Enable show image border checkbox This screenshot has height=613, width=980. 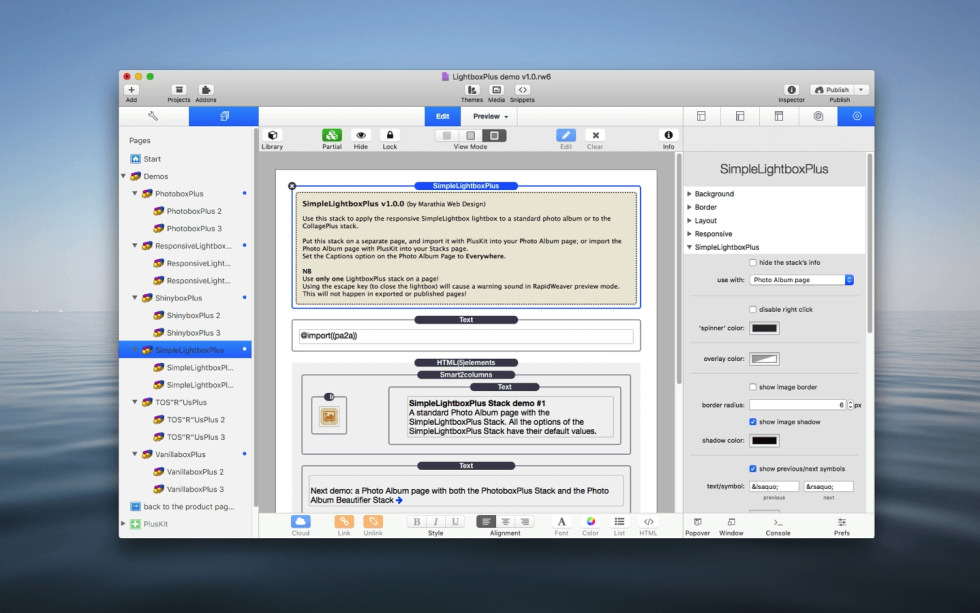(x=753, y=387)
